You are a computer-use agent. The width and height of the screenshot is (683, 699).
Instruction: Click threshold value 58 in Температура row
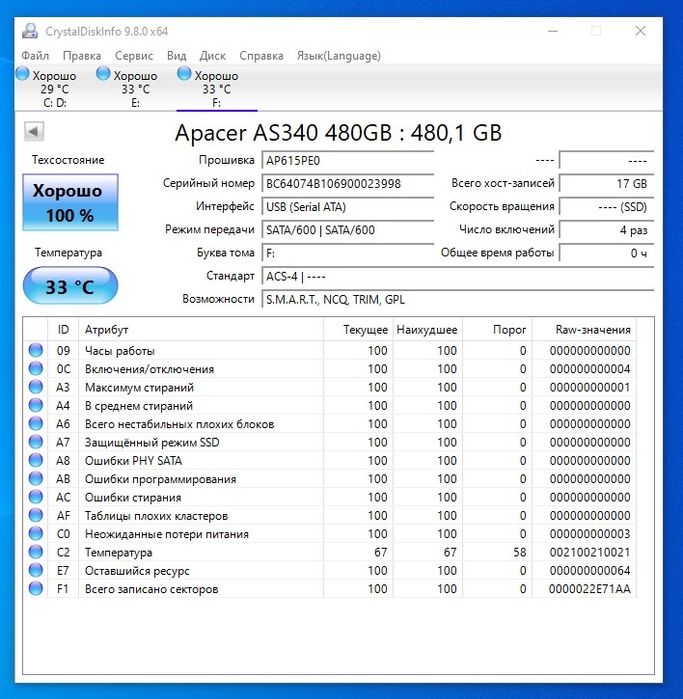[520, 552]
